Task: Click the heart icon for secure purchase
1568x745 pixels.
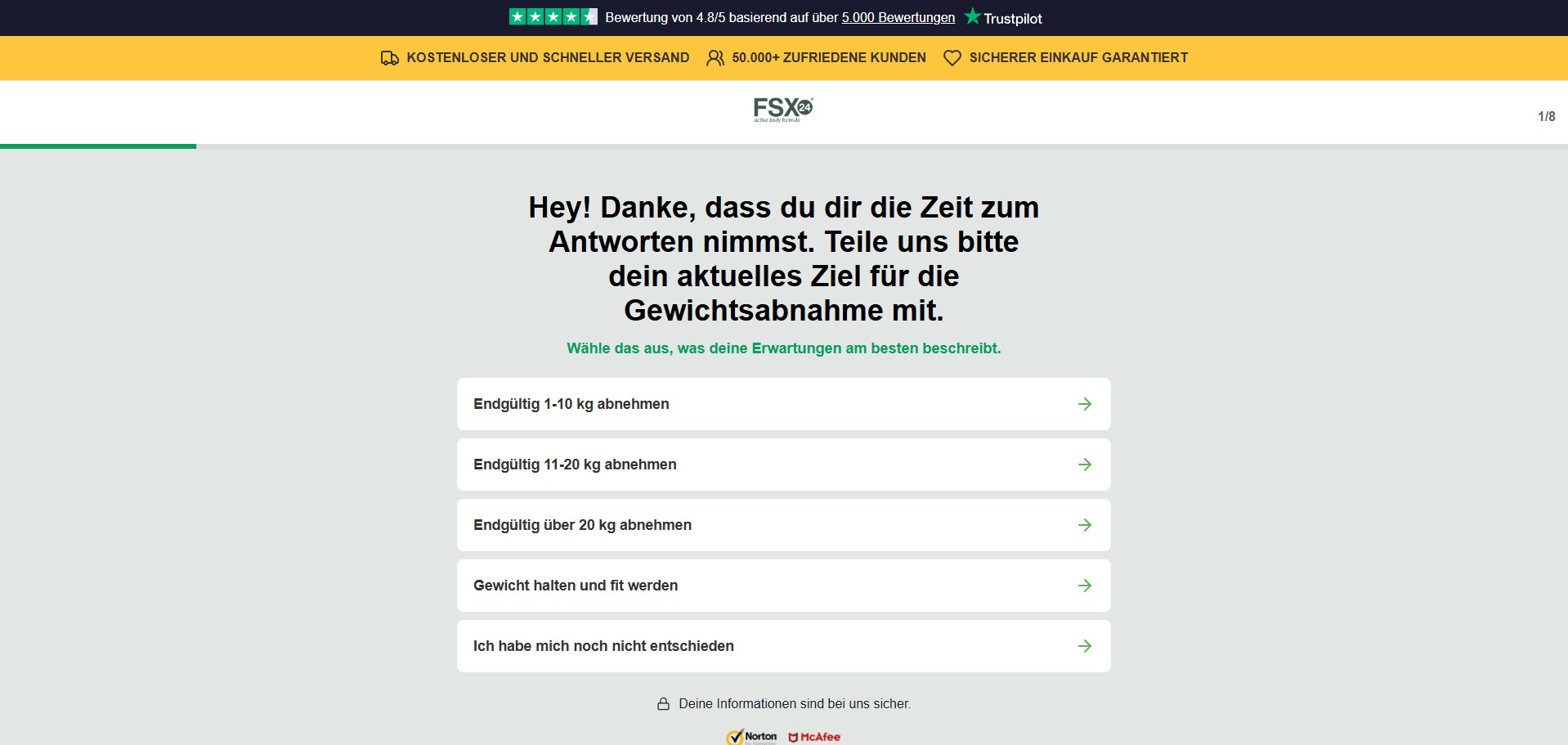Action: [x=952, y=58]
